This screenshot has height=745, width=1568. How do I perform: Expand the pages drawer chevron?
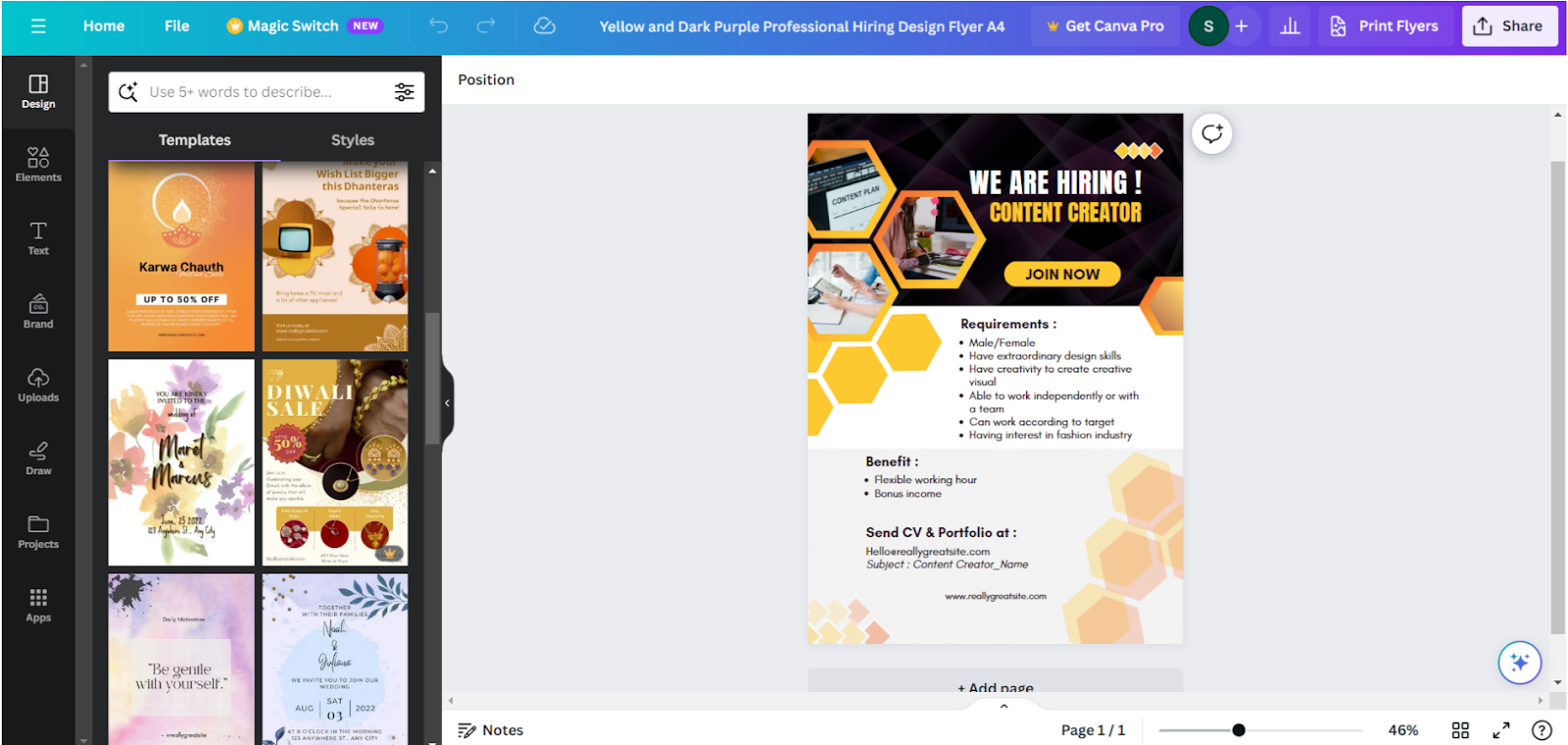point(1004,706)
